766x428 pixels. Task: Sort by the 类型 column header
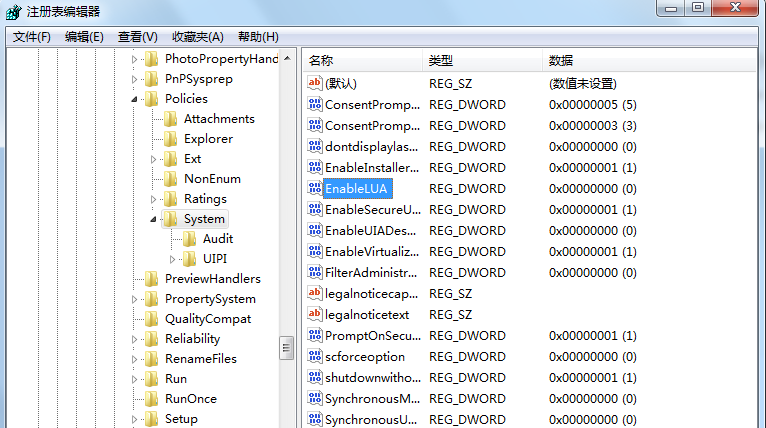pyautogui.click(x=483, y=61)
